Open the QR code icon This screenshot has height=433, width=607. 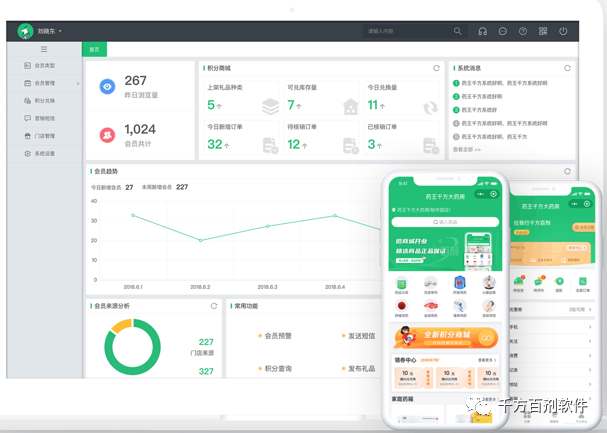tap(543, 32)
